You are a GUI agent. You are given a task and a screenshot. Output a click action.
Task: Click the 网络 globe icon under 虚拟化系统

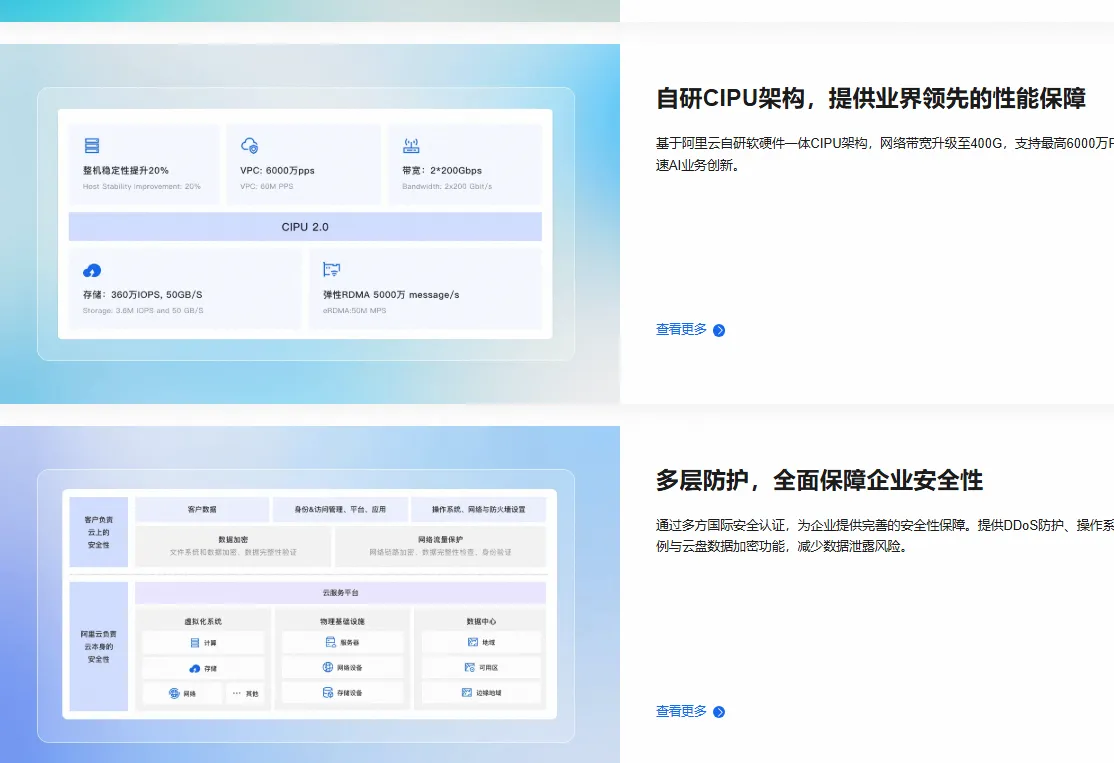[174, 693]
